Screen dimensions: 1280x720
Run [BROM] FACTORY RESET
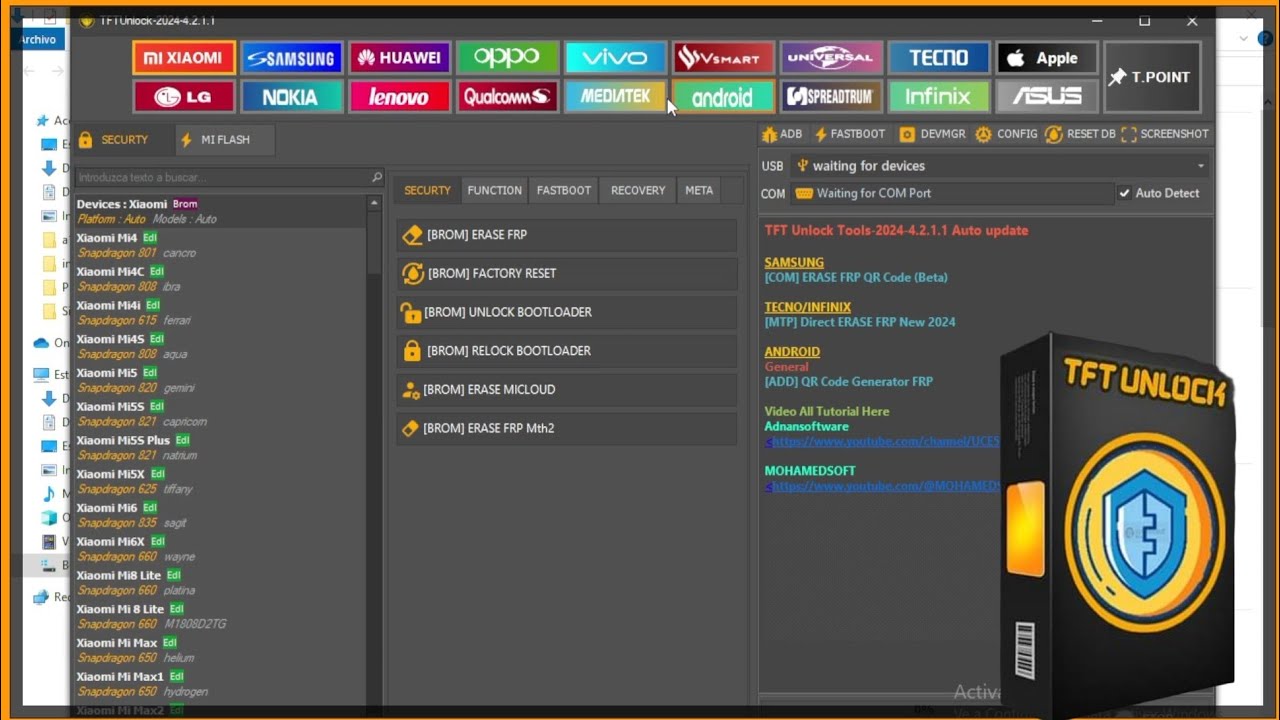click(x=566, y=273)
